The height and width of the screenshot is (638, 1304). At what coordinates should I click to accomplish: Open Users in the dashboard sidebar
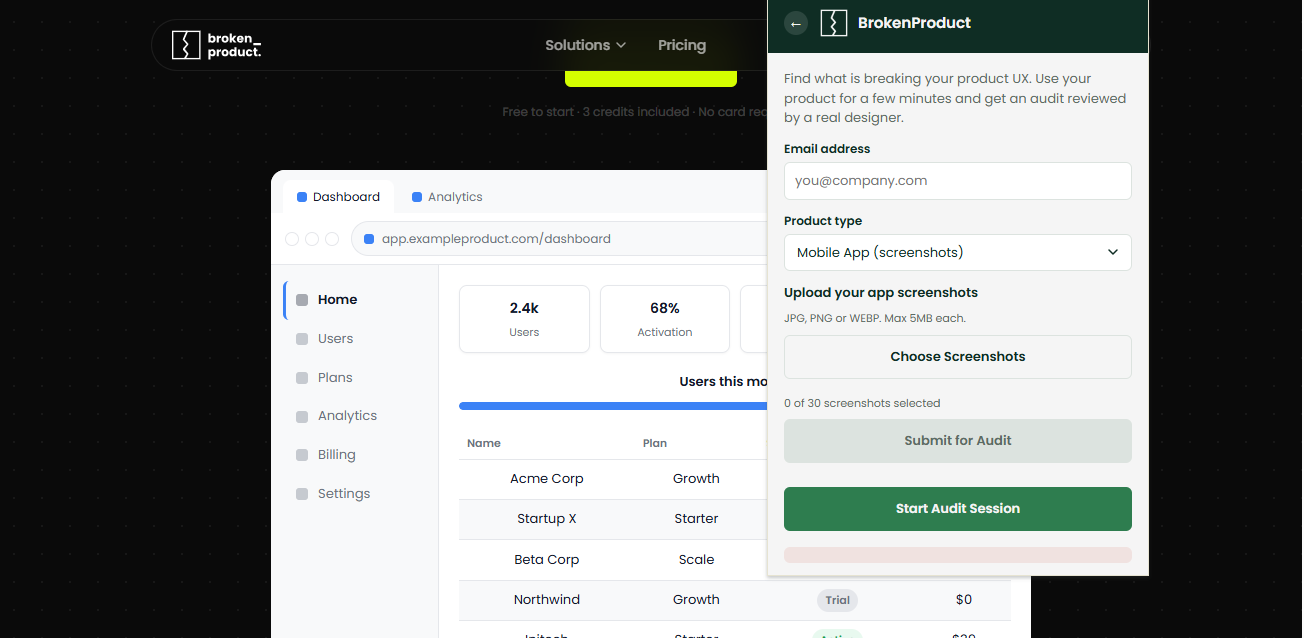tap(335, 339)
